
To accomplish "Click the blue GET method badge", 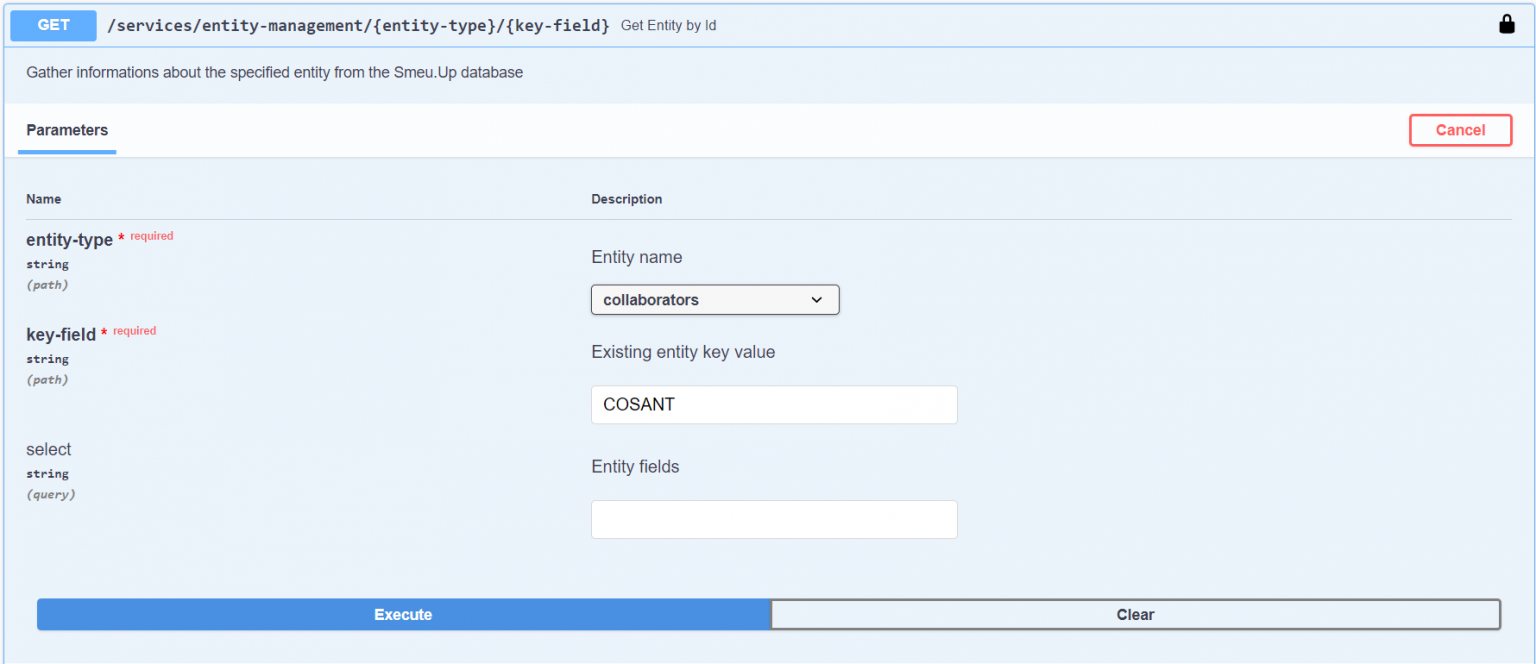I will 53,25.
